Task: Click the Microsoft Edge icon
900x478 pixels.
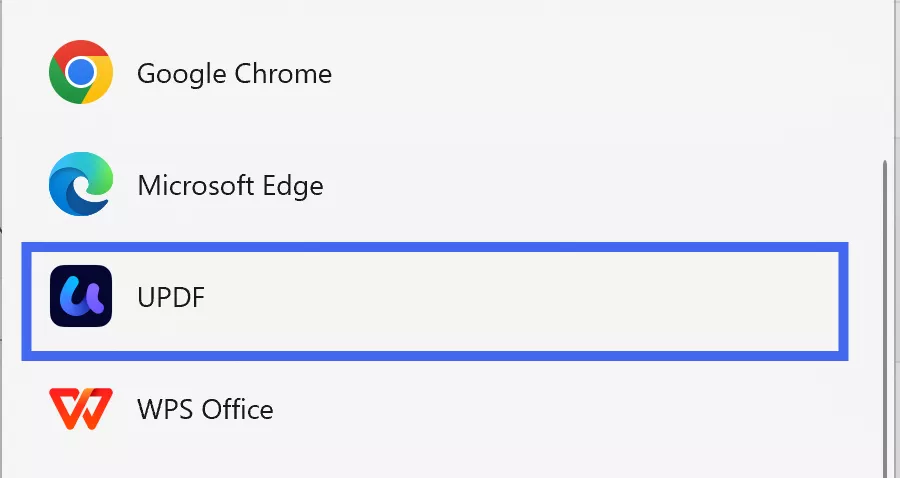Action: 81,185
